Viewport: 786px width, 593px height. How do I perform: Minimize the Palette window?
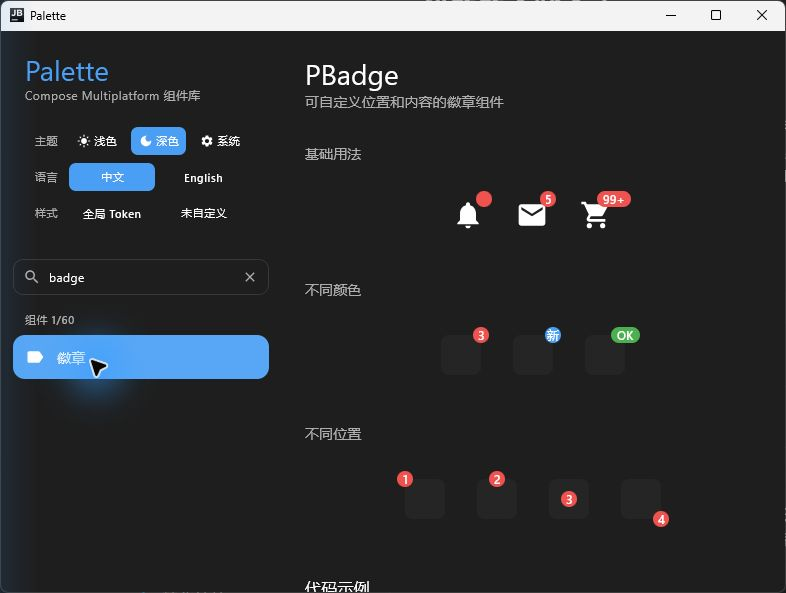pyautogui.click(x=671, y=15)
